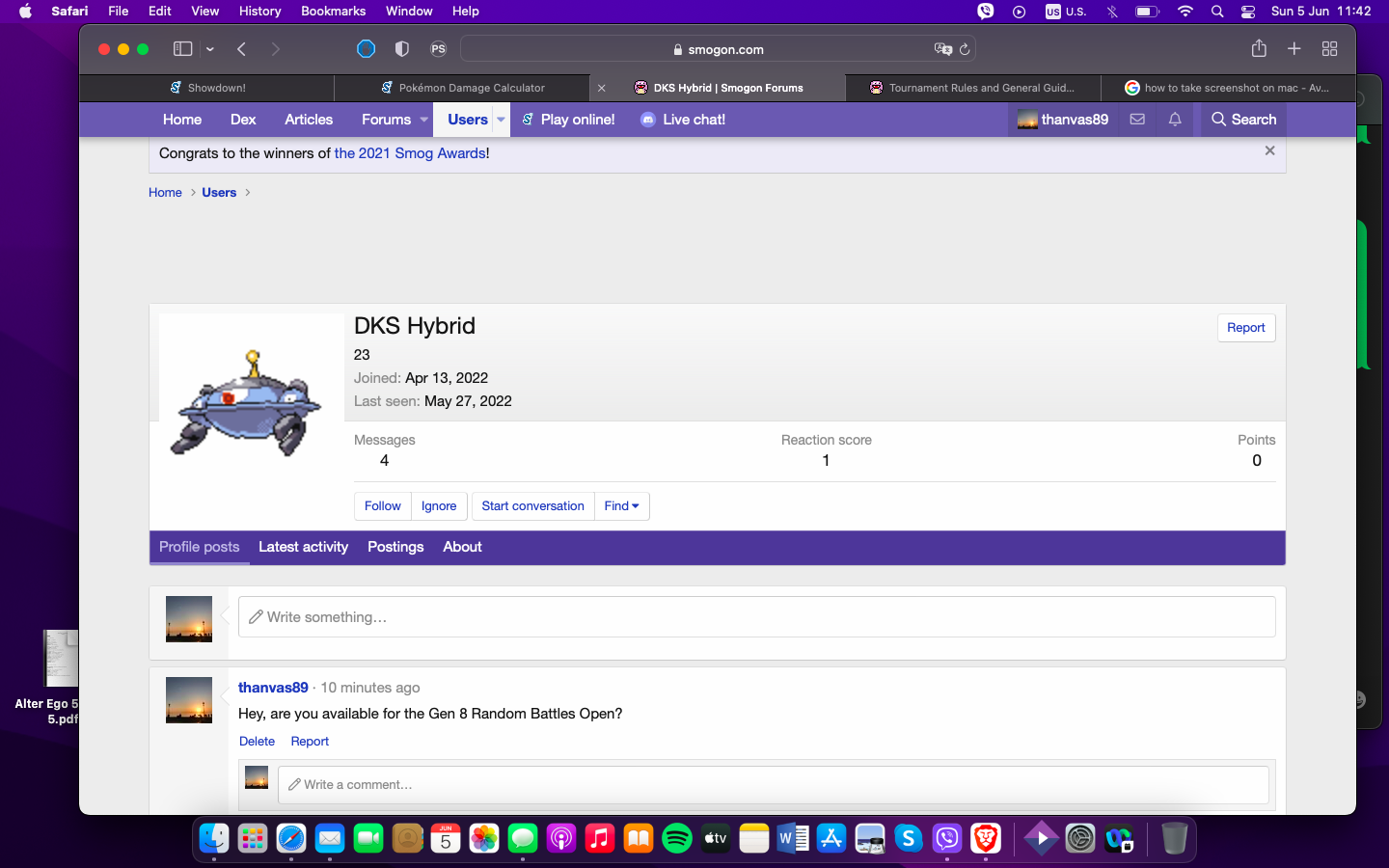This screenshot has height=868, width=1389.
Task: Open Articles in Smogon navigation
Action: [309, 120]
